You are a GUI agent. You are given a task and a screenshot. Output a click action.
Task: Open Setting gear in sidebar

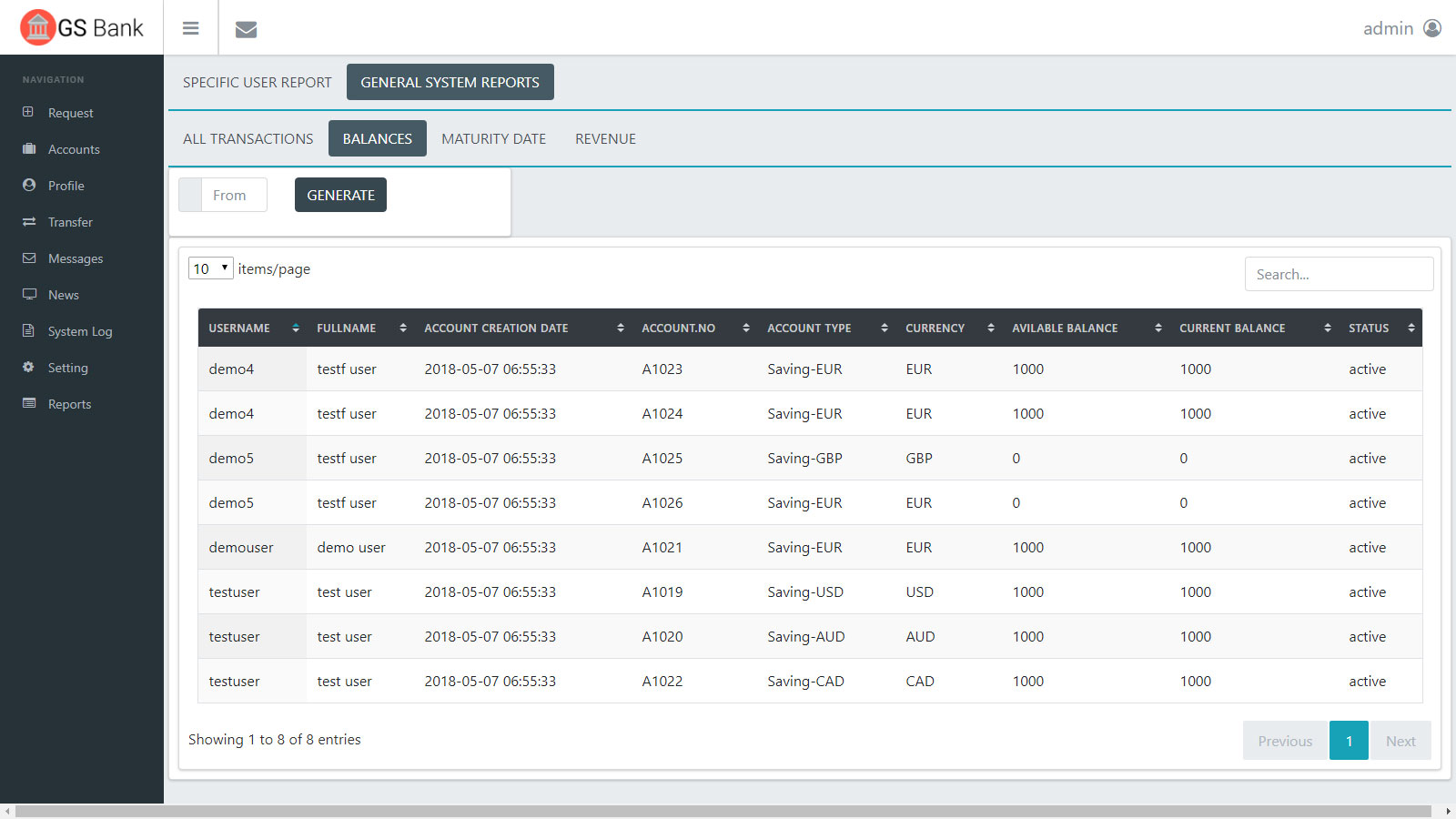pyautogui.click(x=67, y=368)
